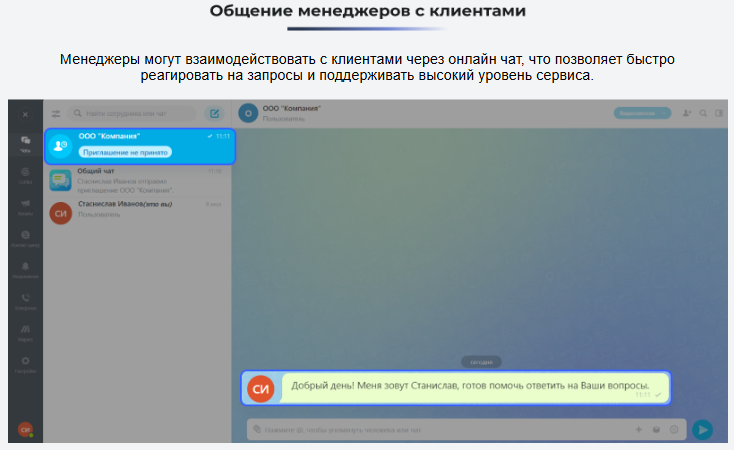The height and width of the screenshot is (450, 734).
Task: Open the emoji picker in message box
Action: (x=674, y=429)
